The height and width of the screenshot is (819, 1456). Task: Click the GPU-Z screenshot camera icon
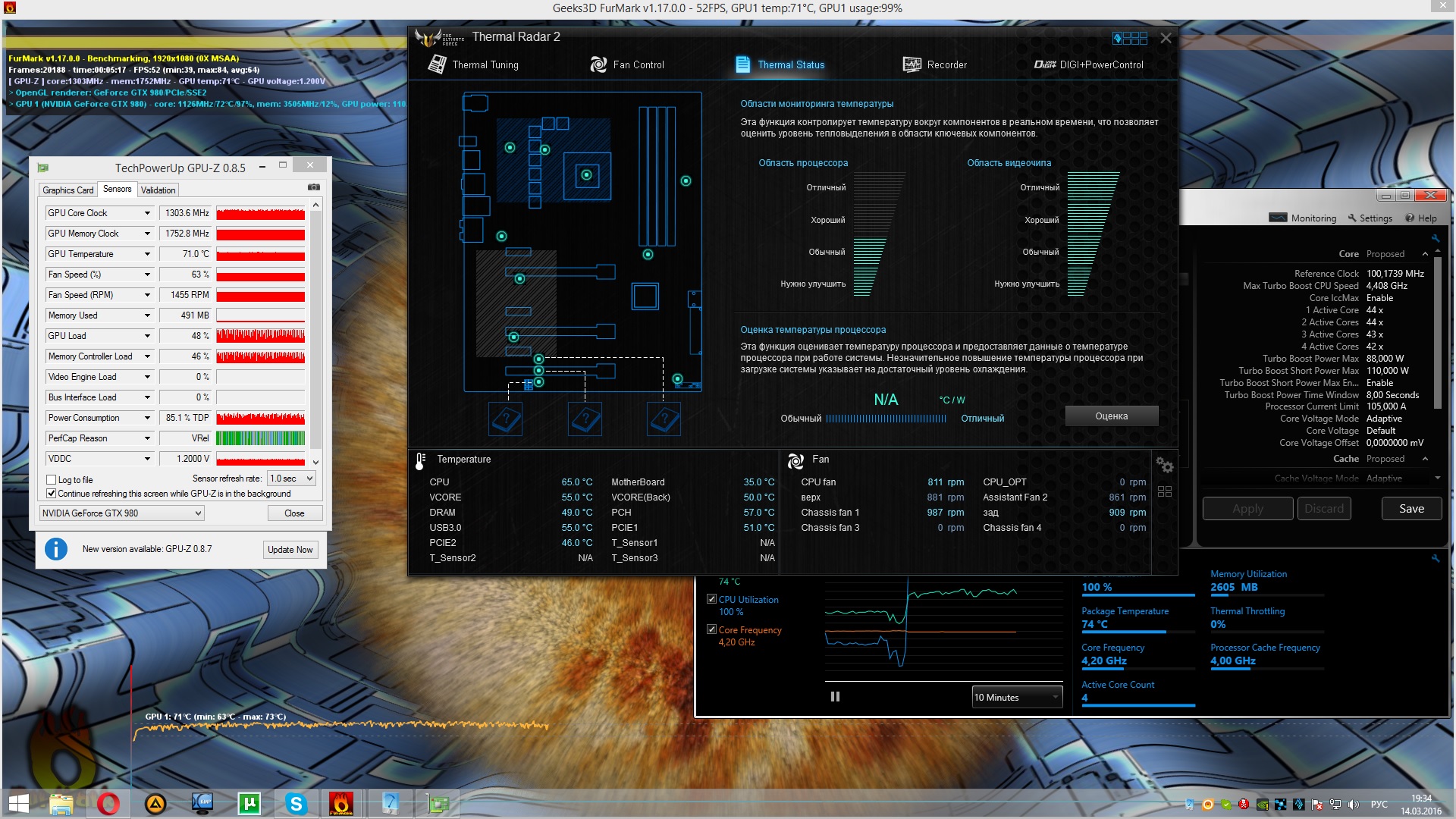(313, 187)
